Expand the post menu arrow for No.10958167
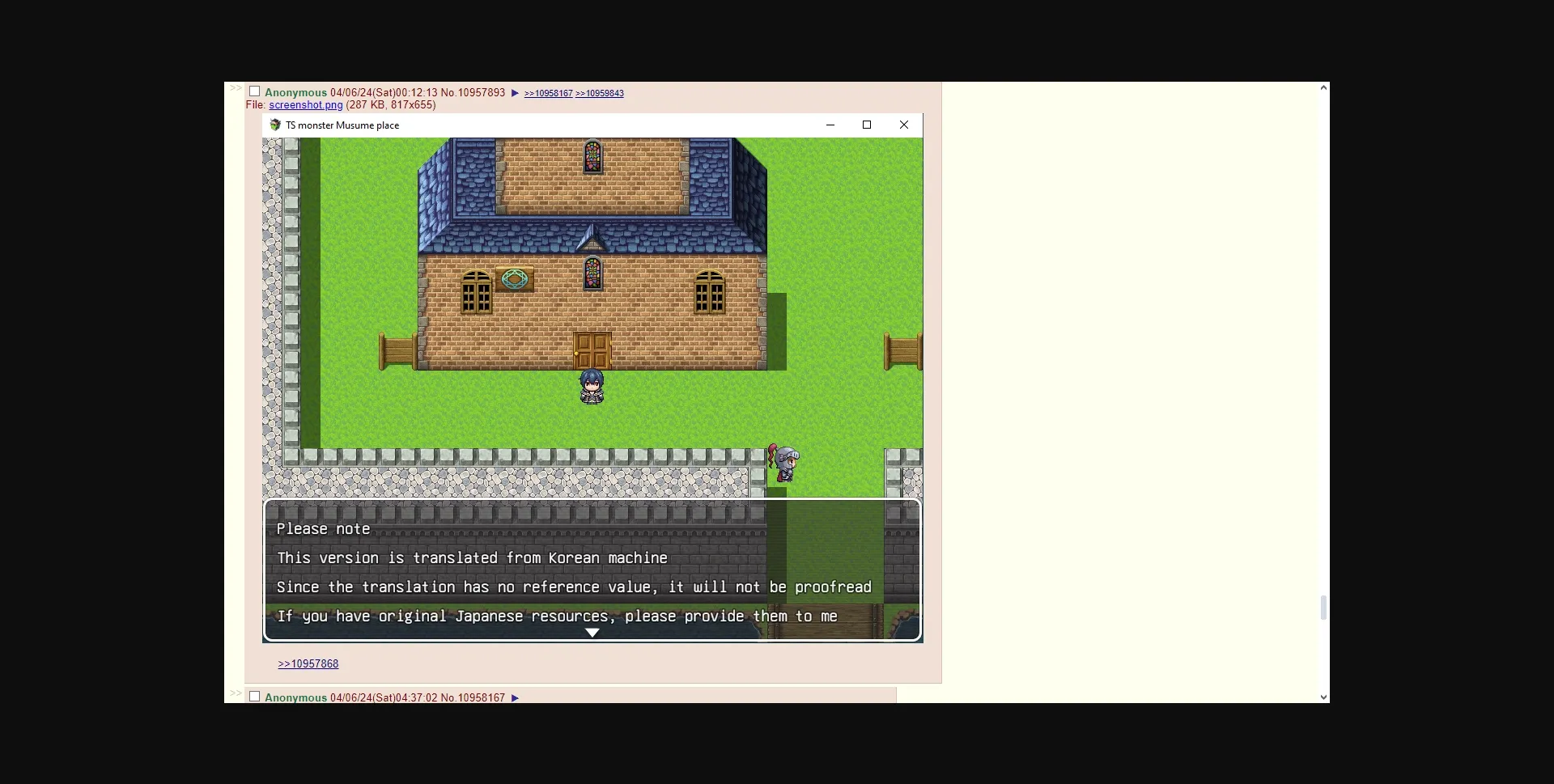The width and height of the screenshot is (1554, 784). coord(515,697)
